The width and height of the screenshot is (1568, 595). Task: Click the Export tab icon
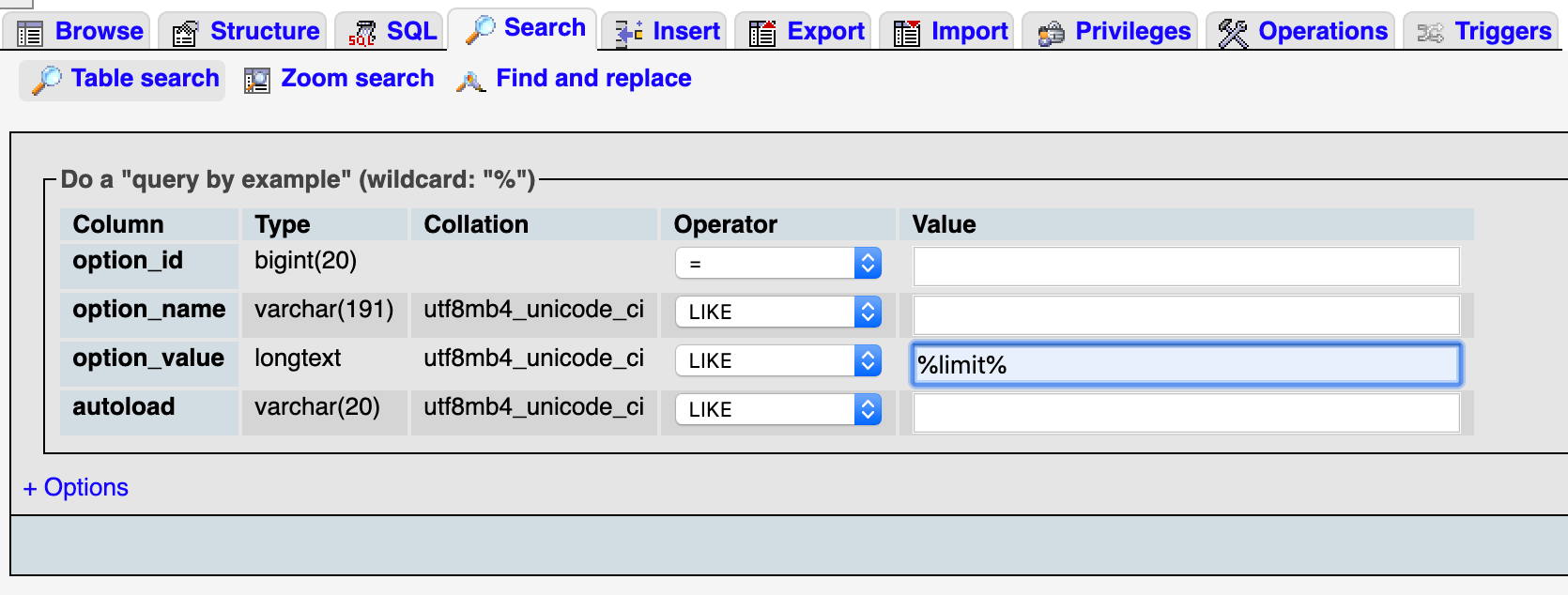click(x=762, y=34)
